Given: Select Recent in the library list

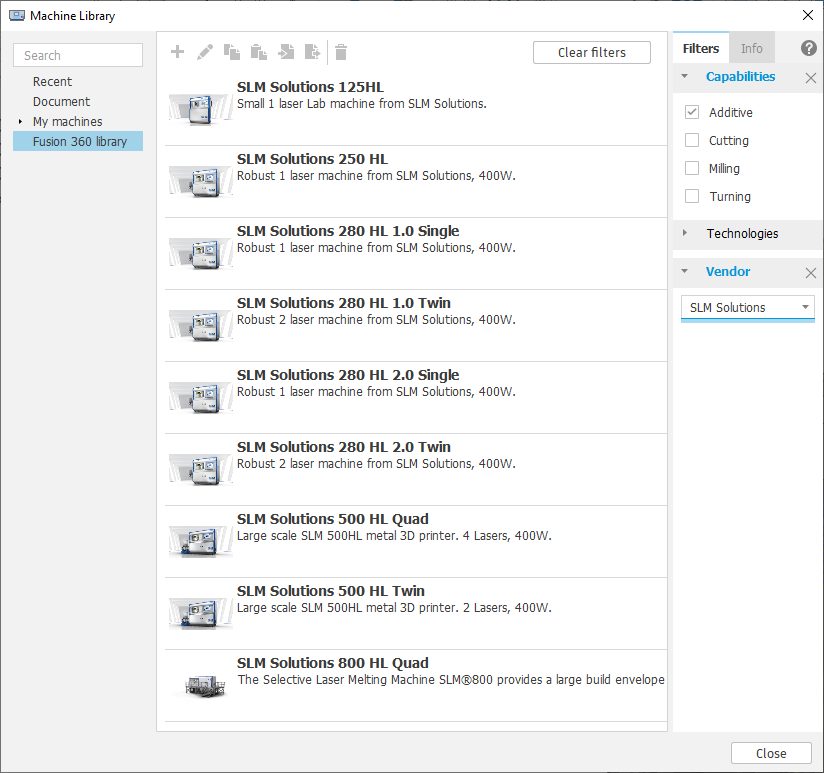Looking at the screenshot, I should [53, 81].
